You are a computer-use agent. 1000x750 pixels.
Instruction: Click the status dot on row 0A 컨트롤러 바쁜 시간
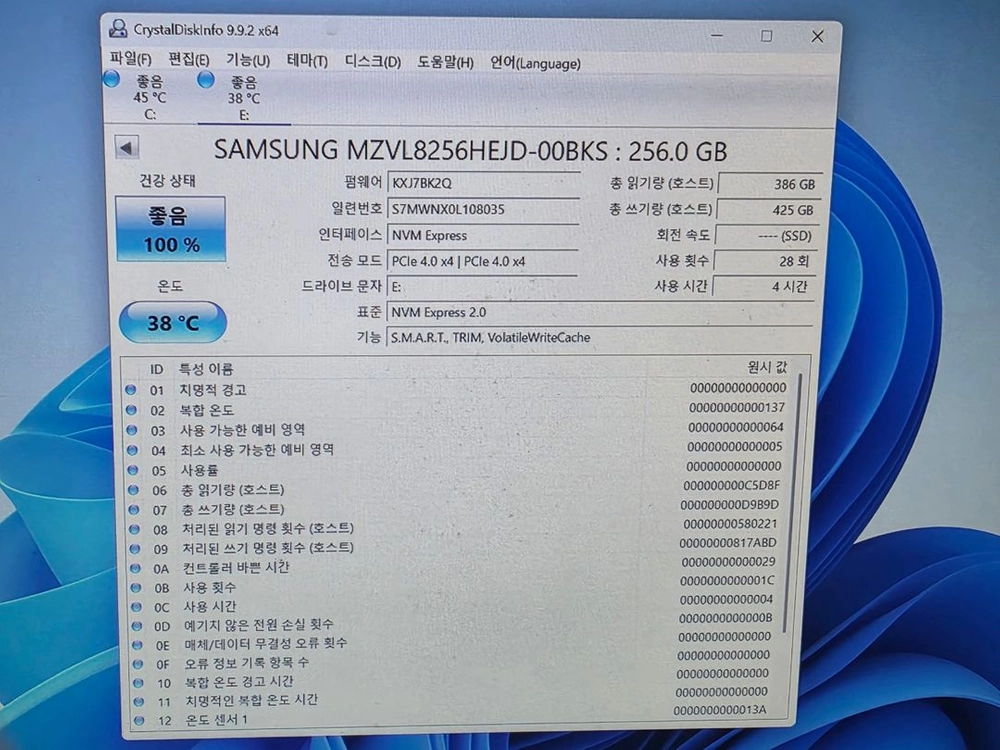coord(135,568)
